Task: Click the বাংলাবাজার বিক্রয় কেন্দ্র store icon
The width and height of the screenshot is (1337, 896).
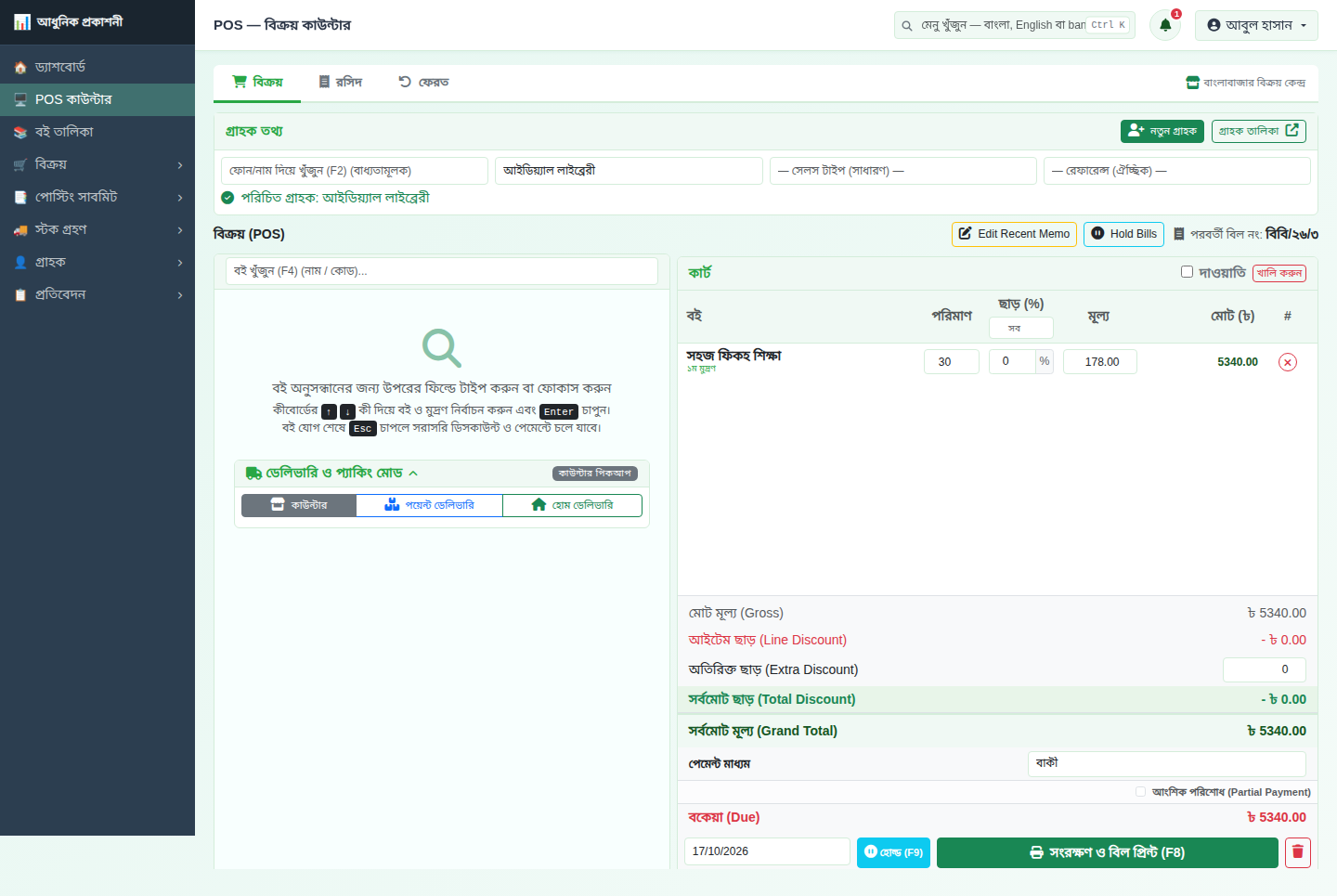Action: [x=1193, y=83]
